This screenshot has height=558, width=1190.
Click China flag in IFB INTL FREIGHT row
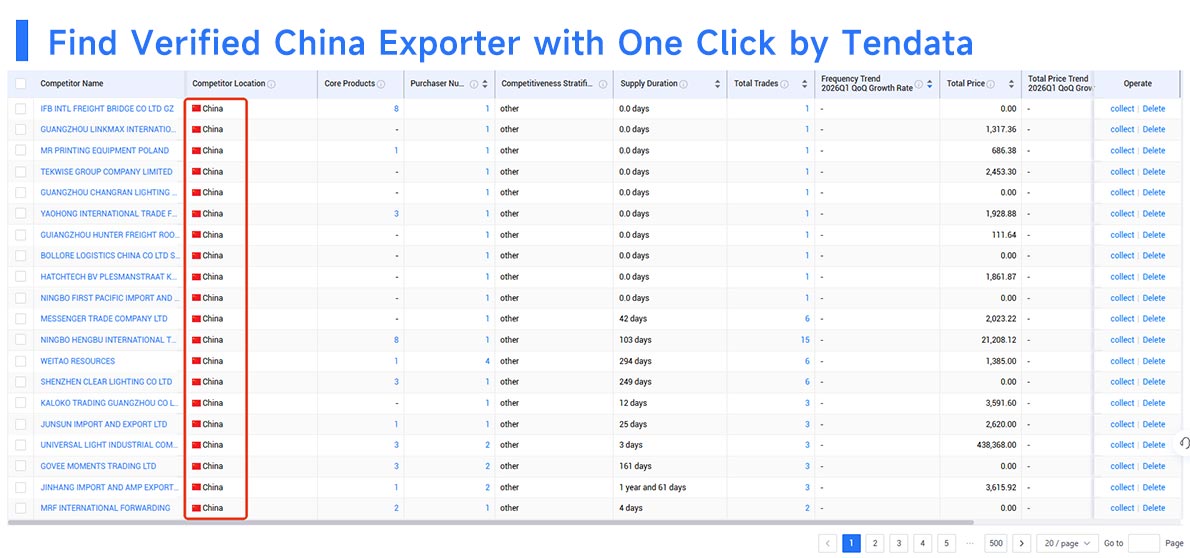click(x=197, y=109)
